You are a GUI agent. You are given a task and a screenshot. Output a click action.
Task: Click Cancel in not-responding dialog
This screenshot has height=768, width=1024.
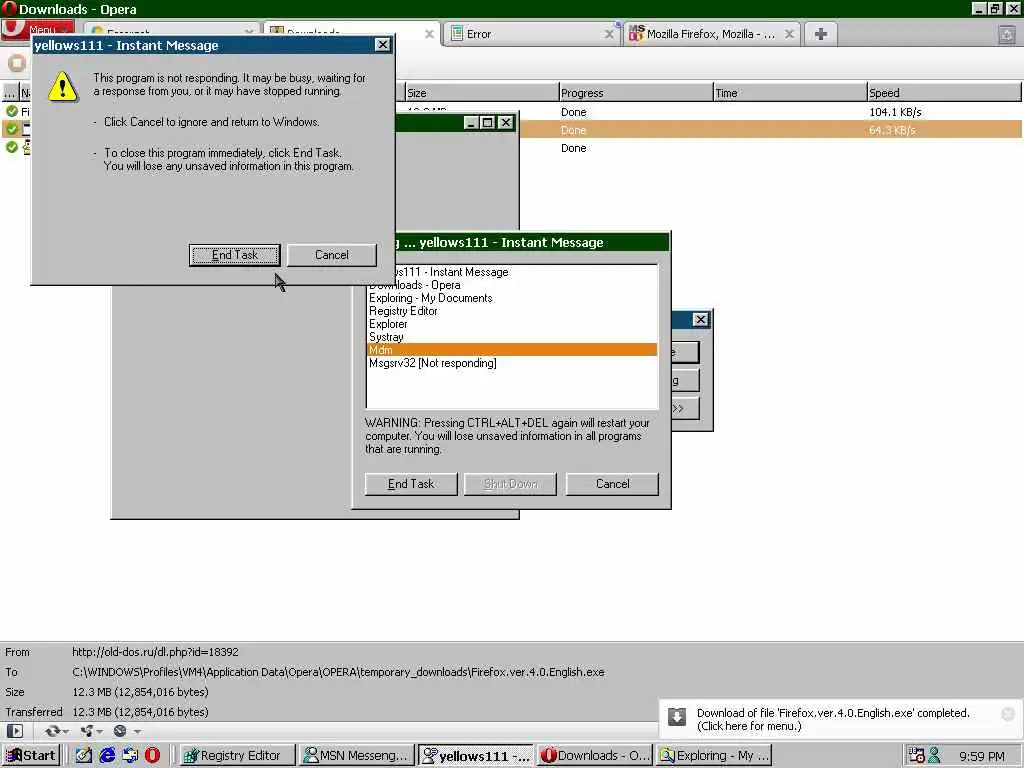332,255
